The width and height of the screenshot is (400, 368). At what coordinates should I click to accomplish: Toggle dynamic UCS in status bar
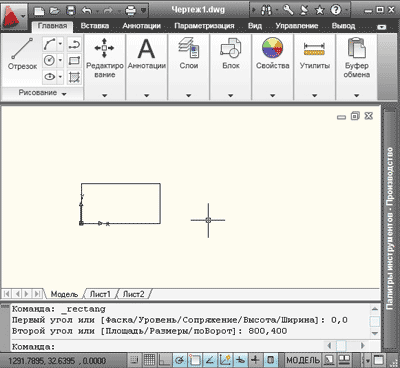coord(225,360)
